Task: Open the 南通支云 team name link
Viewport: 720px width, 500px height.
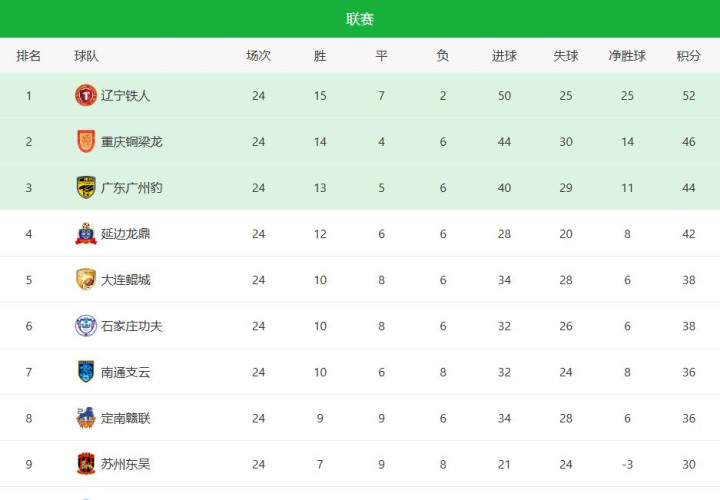Action: coord(126,372)
